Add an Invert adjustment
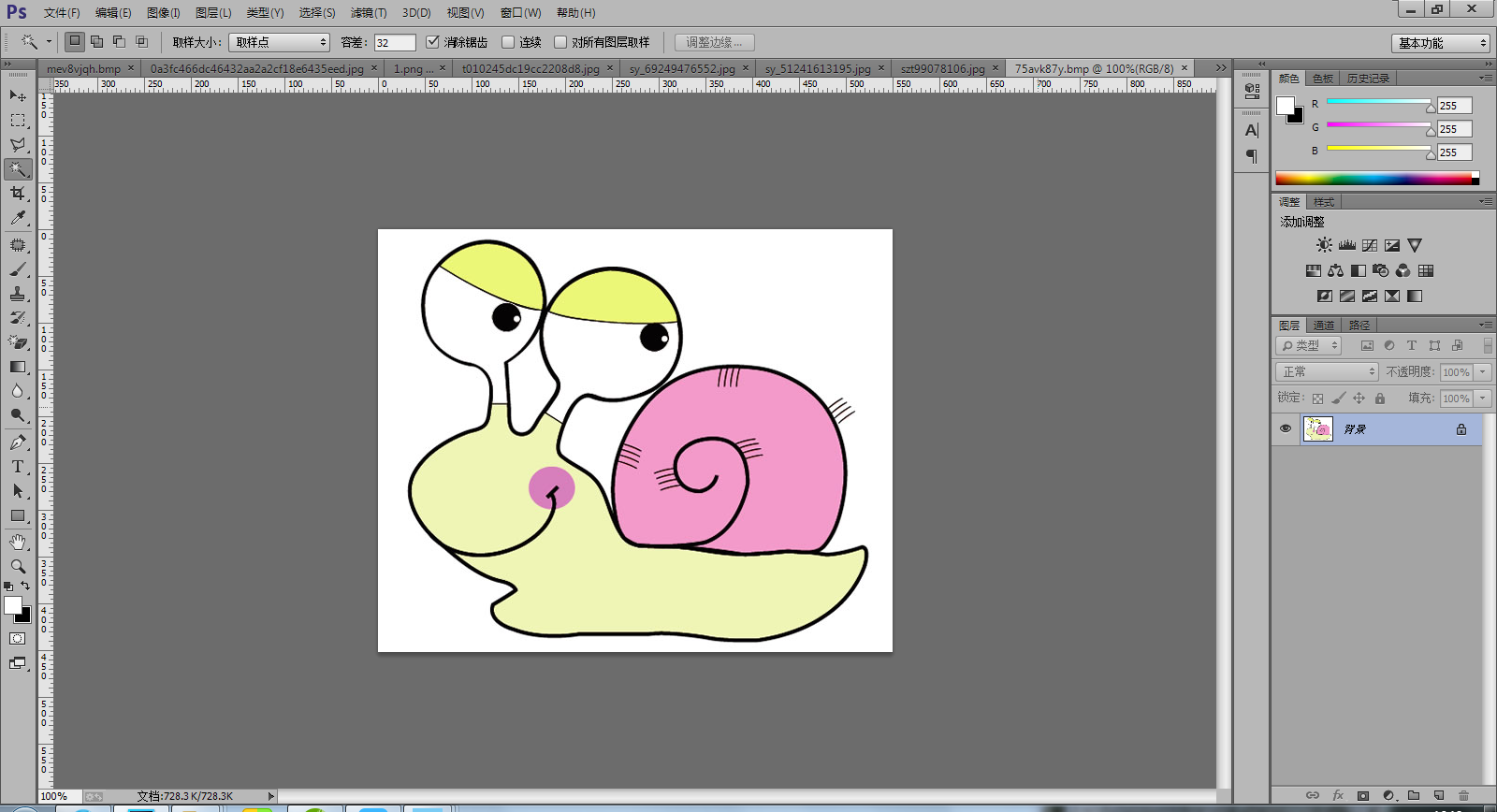The height and width of the screenshot is (812, 1497). 1324,296
